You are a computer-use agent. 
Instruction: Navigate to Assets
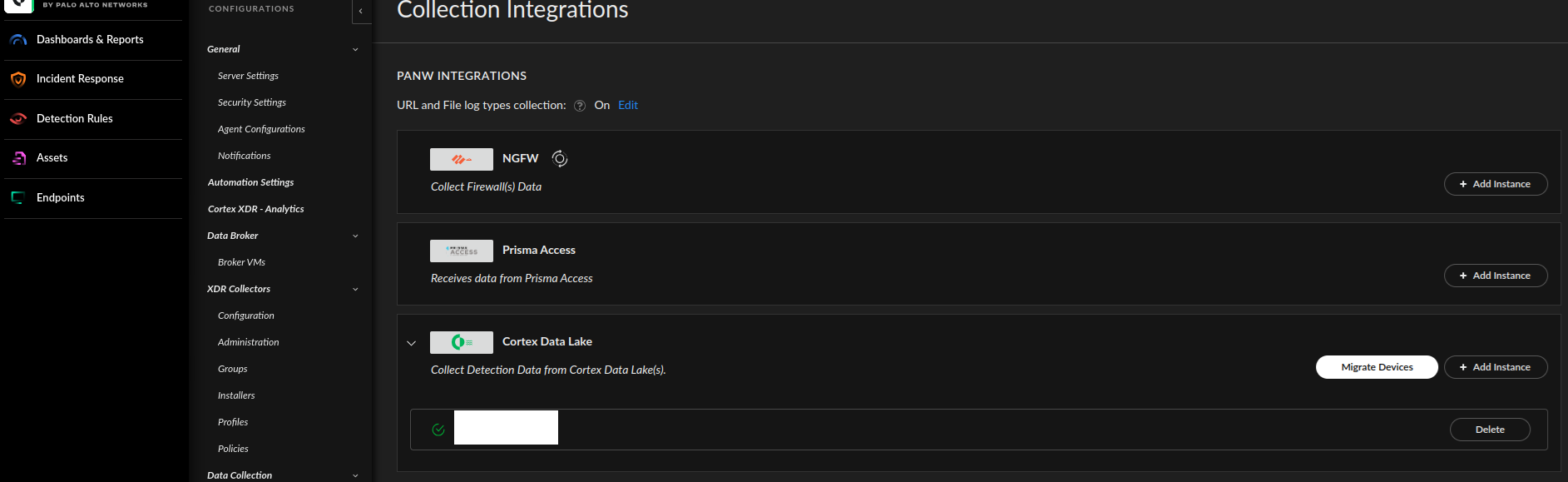coord(52,158)
